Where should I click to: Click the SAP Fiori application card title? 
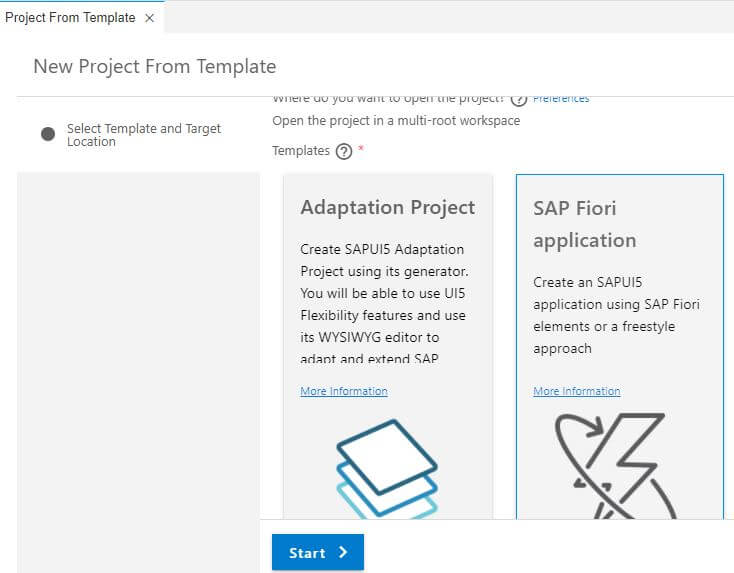pyautogui.click(x=585, y=224)
